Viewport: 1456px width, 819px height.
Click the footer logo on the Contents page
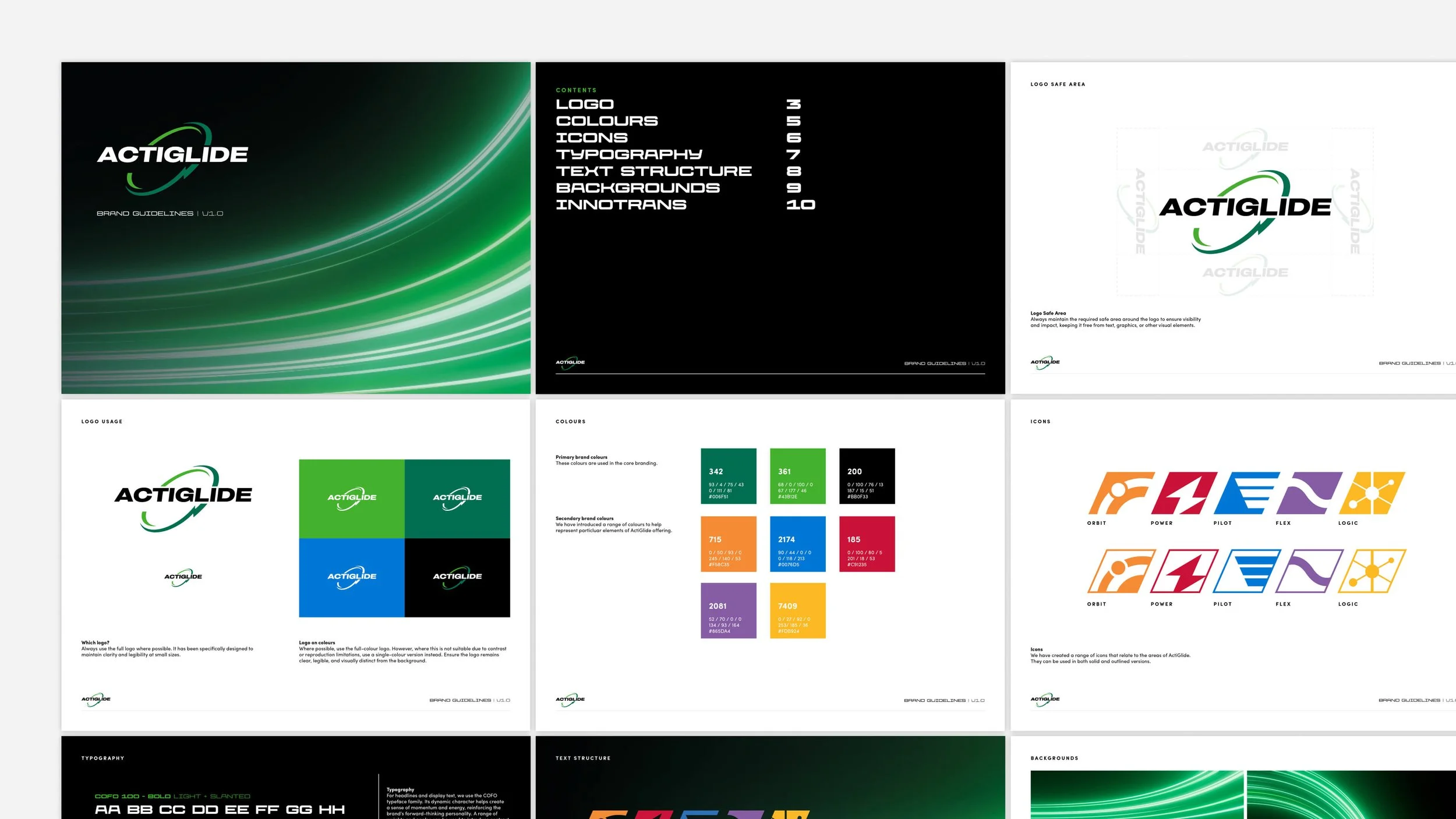pyautogui.click(x=570, y=362)
